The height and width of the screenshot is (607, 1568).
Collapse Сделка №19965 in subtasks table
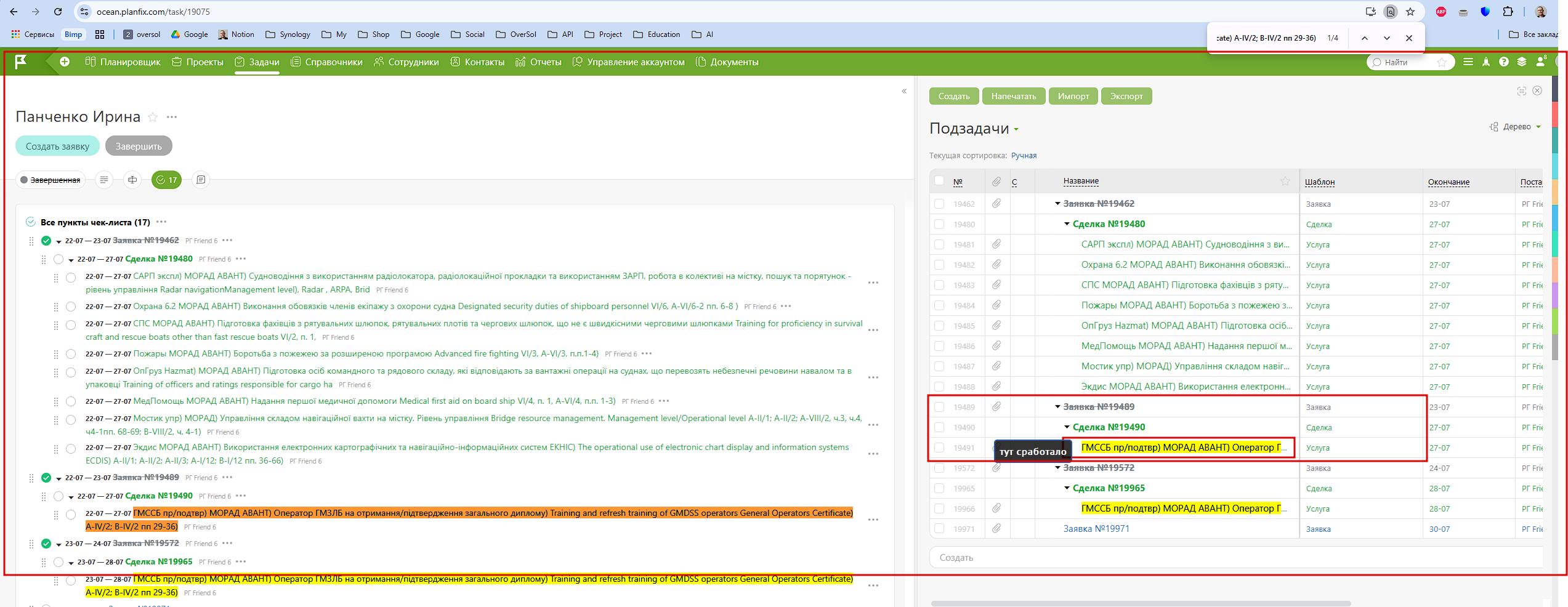(1067, 488)
